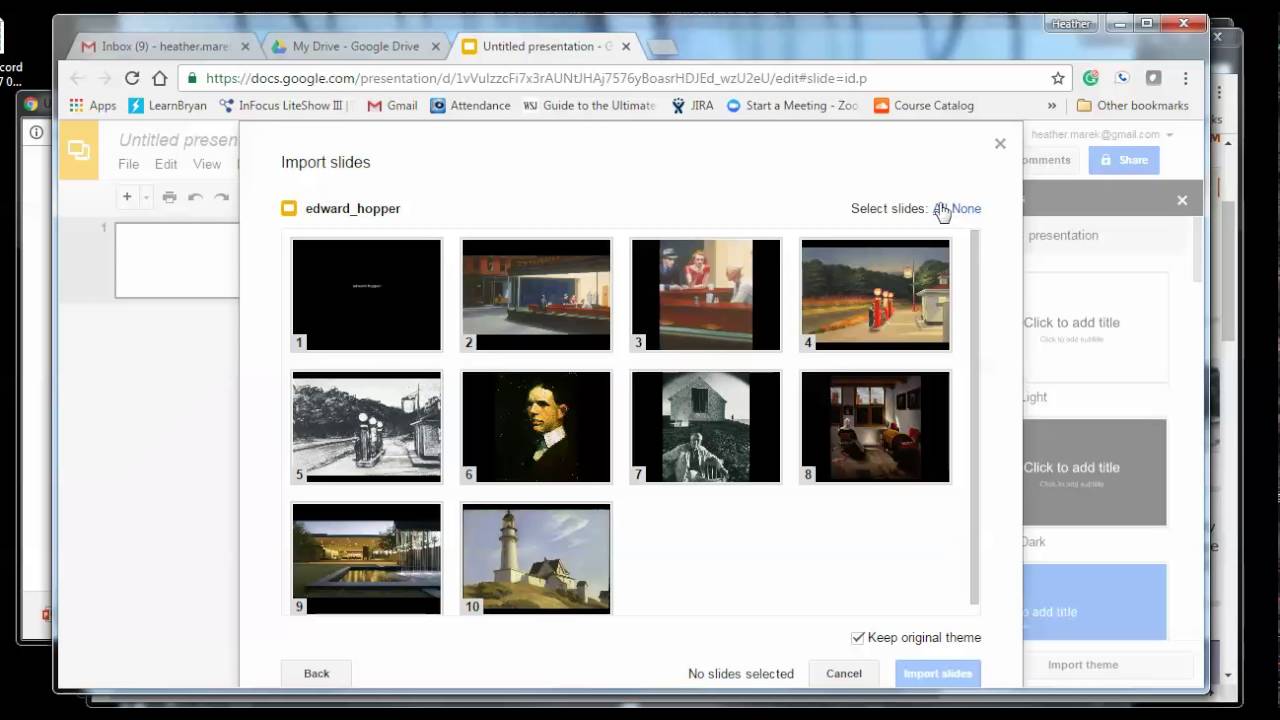Screen dimensions: 1280x720
Task: Open the LearnBryan bookmark
Action: click(x=167, y=105)
